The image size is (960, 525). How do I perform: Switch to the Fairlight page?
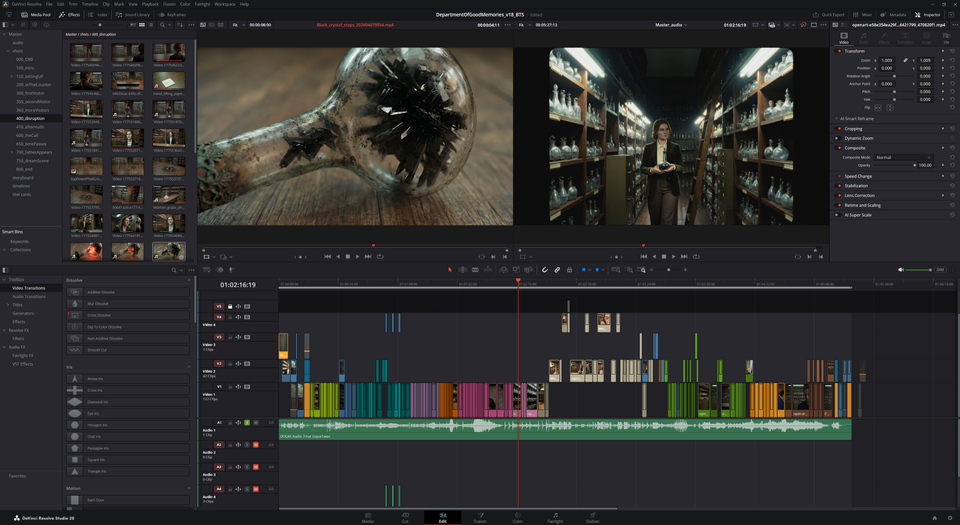click(x=555, y=518)
